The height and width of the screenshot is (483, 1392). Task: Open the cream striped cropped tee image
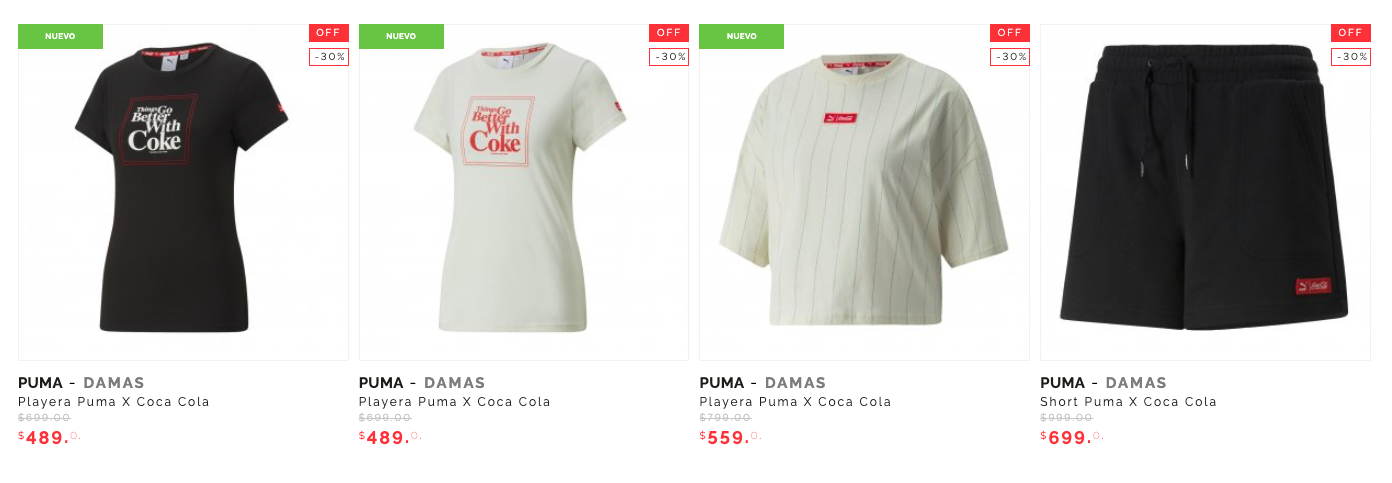[x=864, y=192]
